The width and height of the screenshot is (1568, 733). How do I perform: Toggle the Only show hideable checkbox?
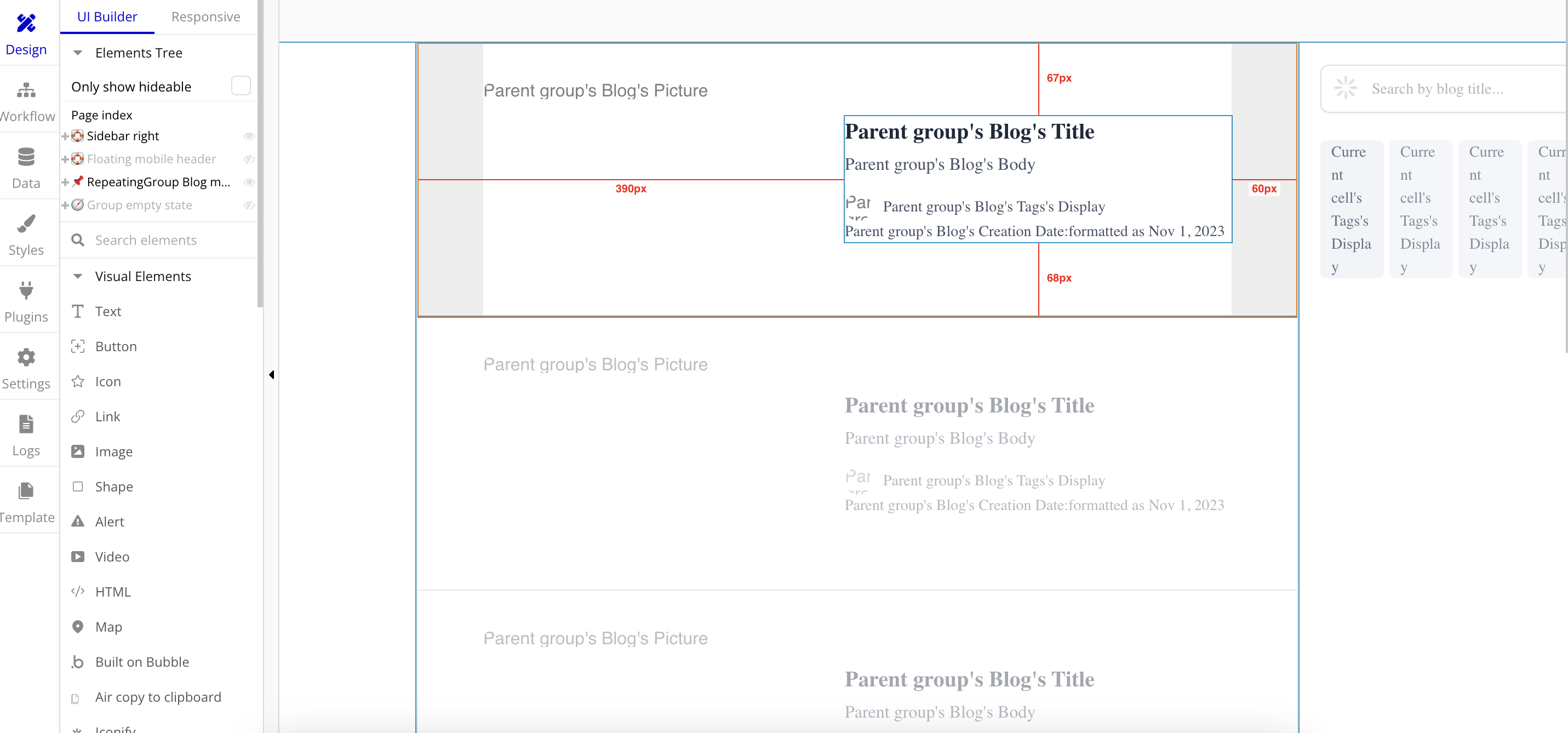[x=241, y=86]
